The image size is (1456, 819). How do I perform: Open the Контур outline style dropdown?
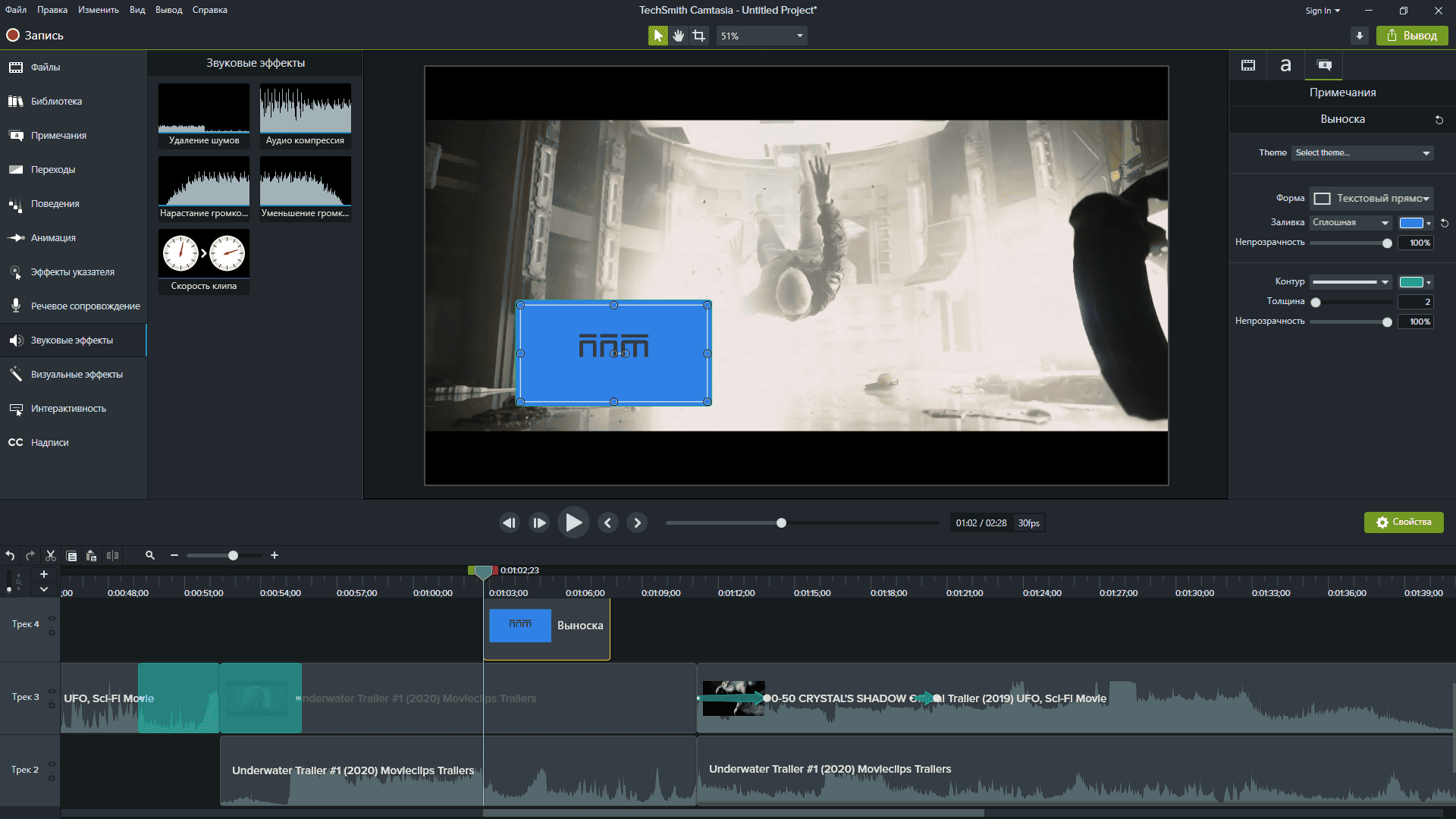1351,282
